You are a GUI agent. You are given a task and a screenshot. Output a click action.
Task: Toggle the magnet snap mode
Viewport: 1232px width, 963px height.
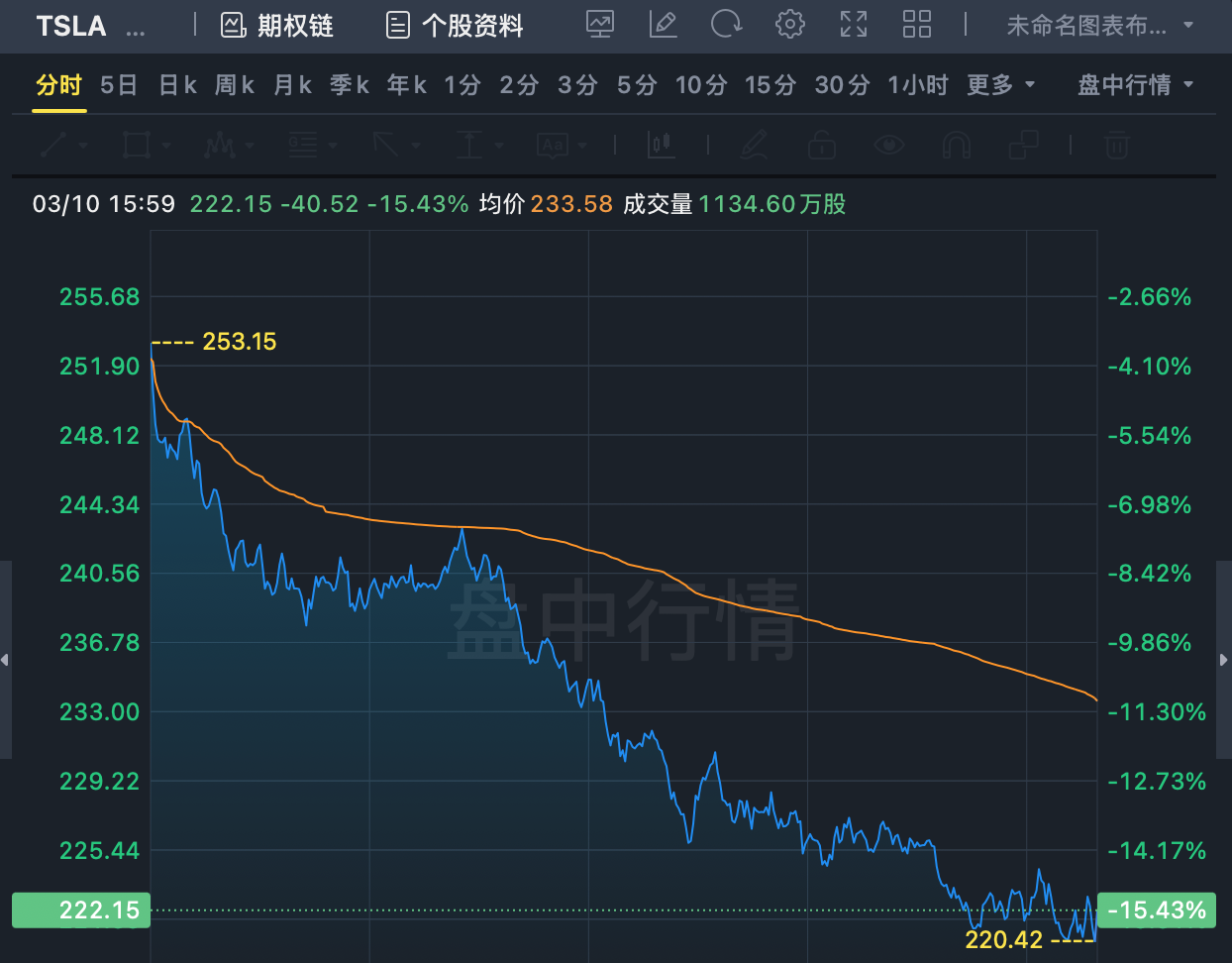pos(956,146)
